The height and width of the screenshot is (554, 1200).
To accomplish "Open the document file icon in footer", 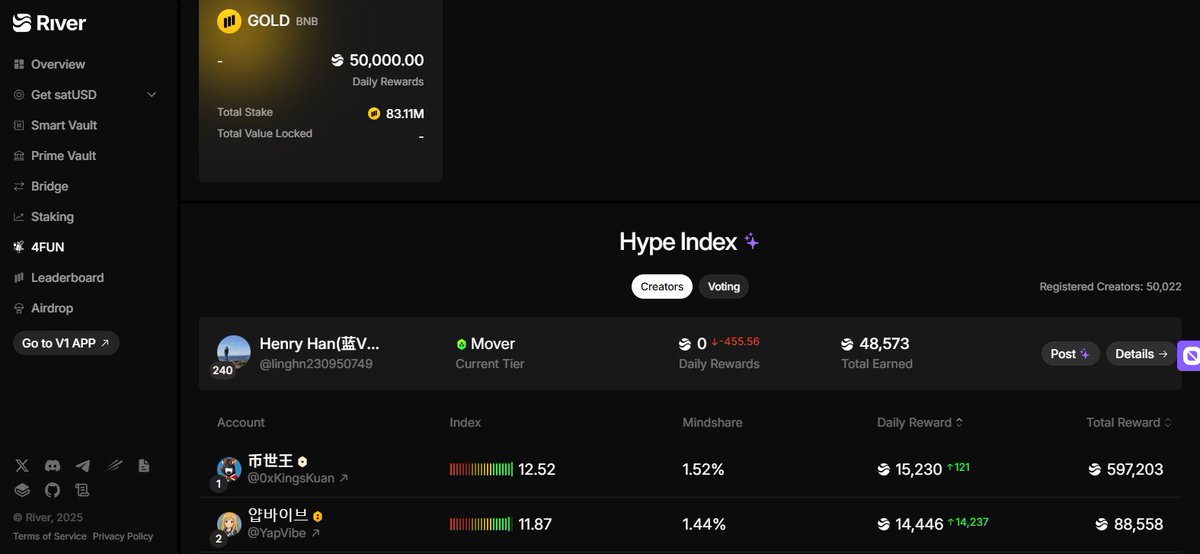I will coord(144,466).
